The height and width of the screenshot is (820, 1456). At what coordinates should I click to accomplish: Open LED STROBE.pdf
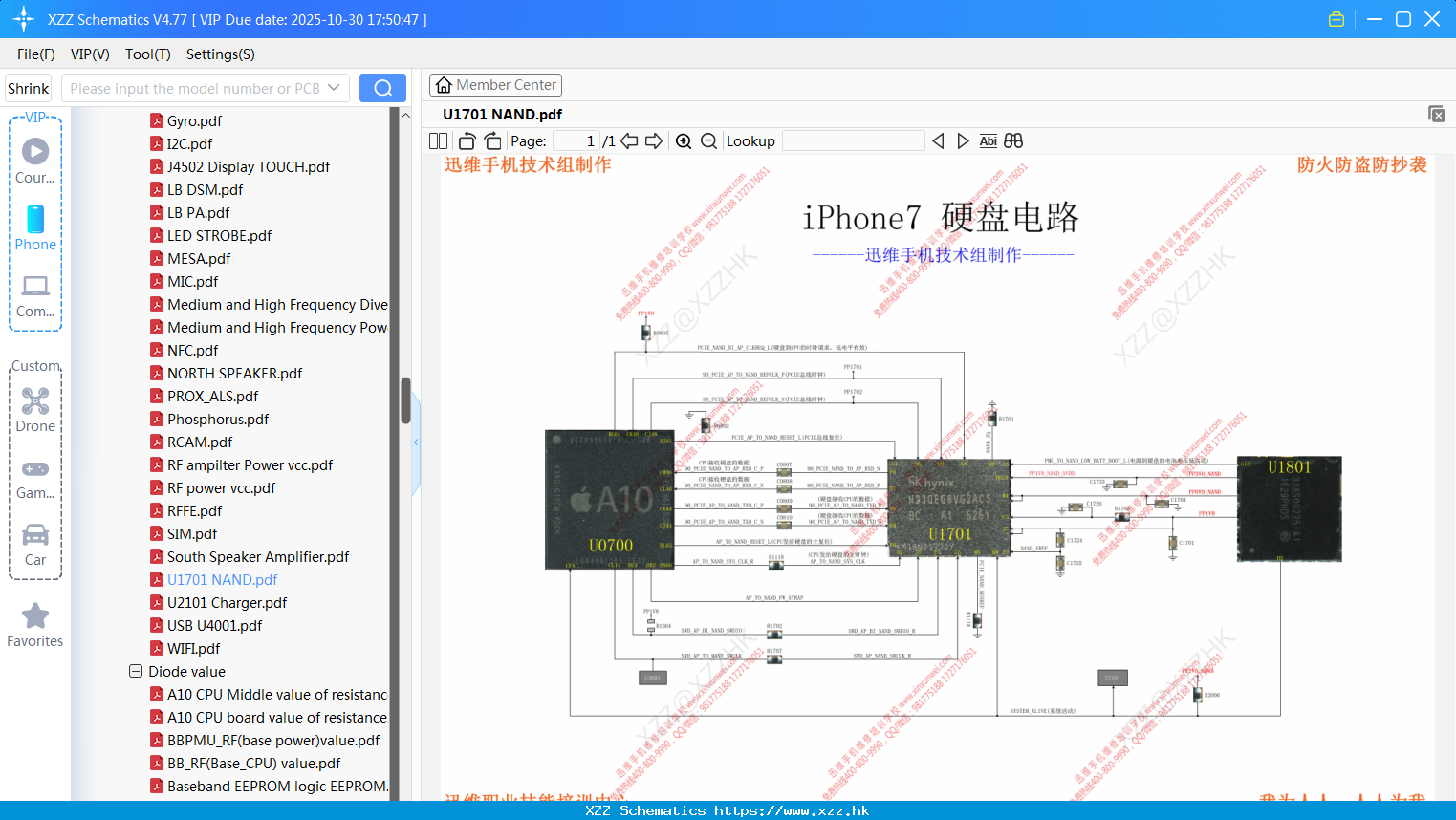coord(219,235)
